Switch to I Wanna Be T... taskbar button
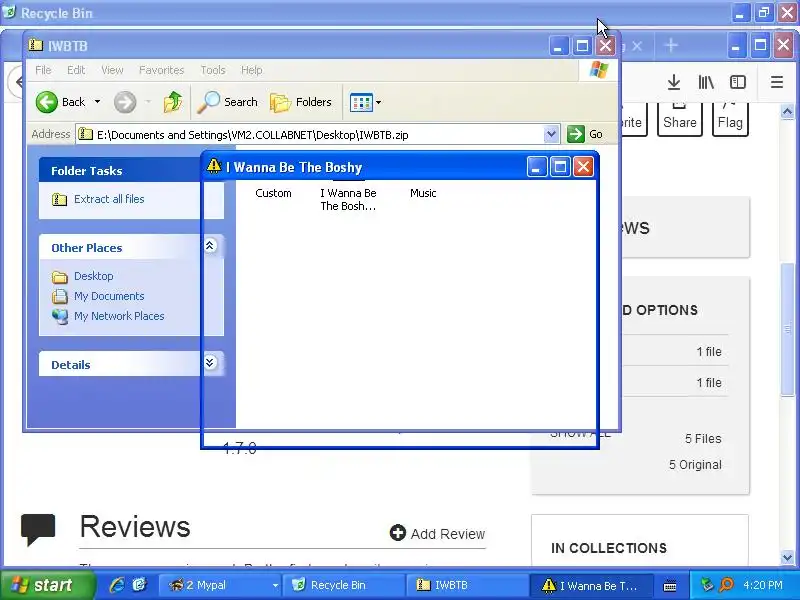The width and height of the screenshot is (800, 600). 591,585
